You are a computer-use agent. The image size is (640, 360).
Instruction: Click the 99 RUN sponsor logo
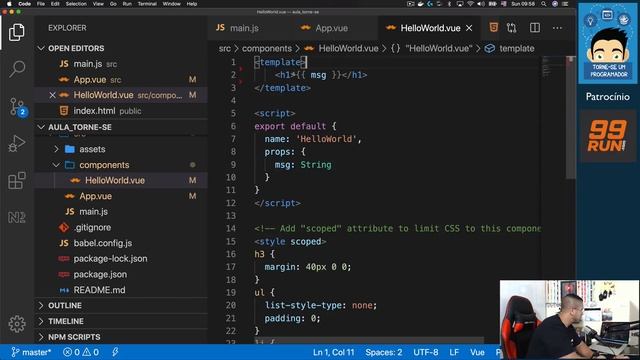[608, 136]
